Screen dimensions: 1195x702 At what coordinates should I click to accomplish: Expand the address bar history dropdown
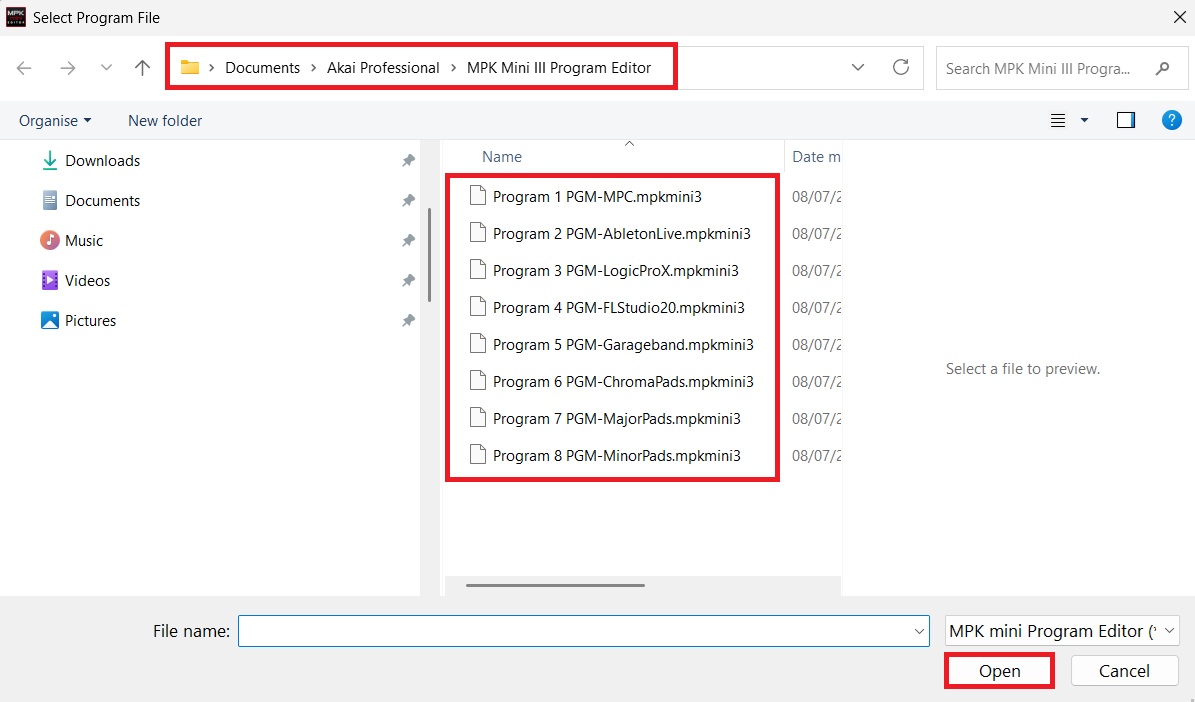[857, 68]
